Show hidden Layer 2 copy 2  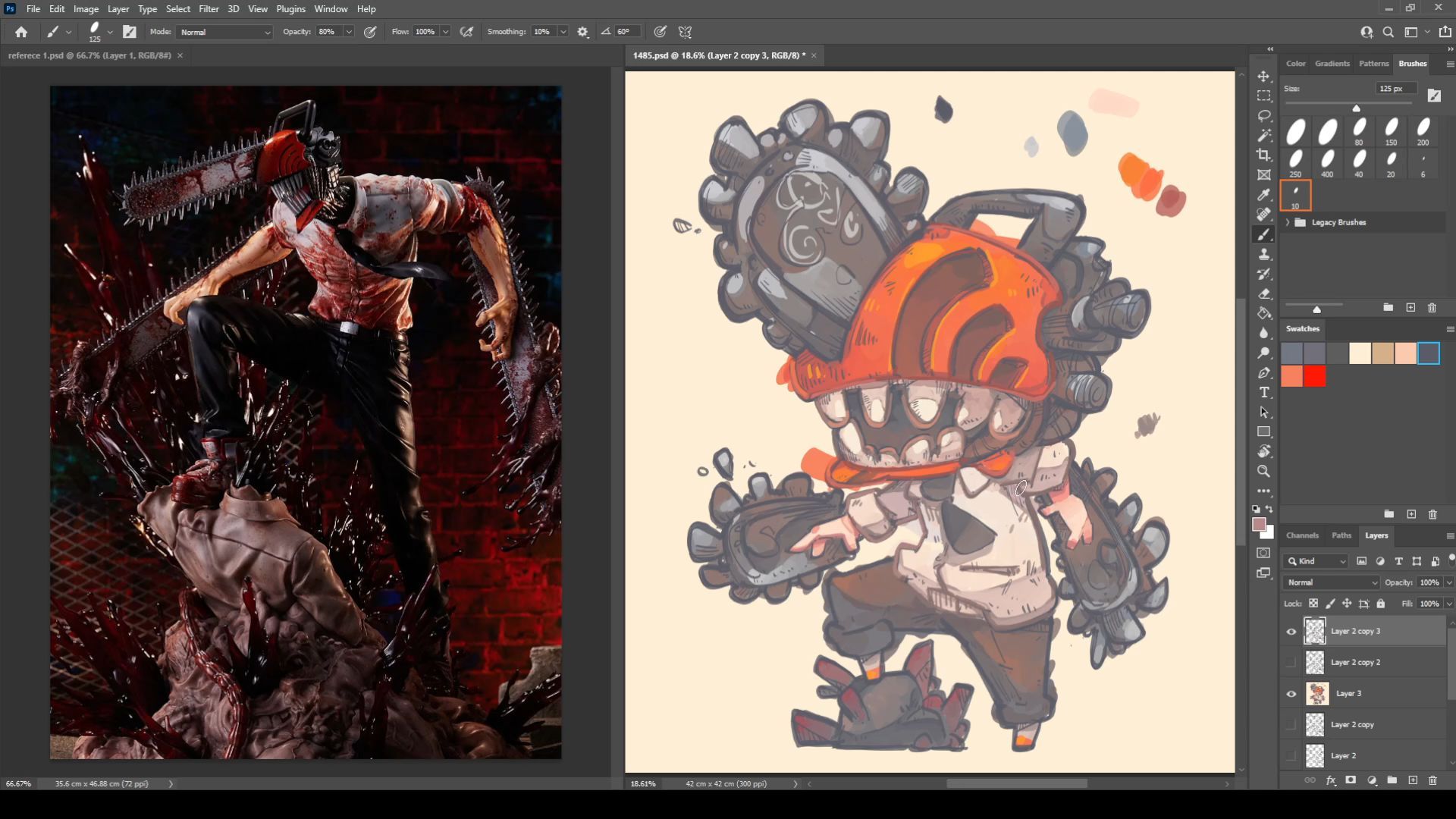click(x=1291, y=662)
